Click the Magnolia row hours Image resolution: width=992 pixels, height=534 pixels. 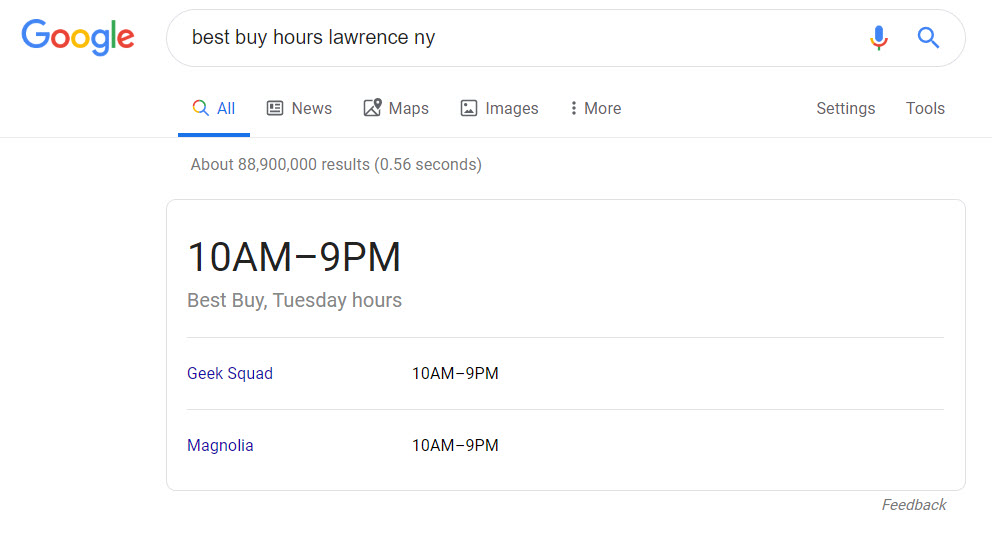point(455,446)
